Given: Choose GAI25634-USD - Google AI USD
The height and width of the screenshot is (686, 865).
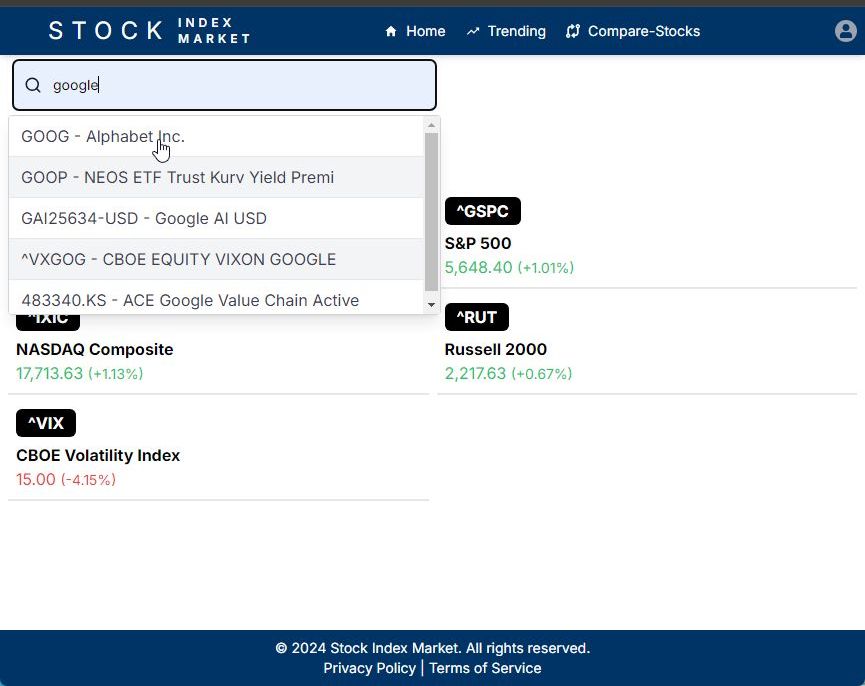Looking at the screenshot, I should tap(216, 218).
